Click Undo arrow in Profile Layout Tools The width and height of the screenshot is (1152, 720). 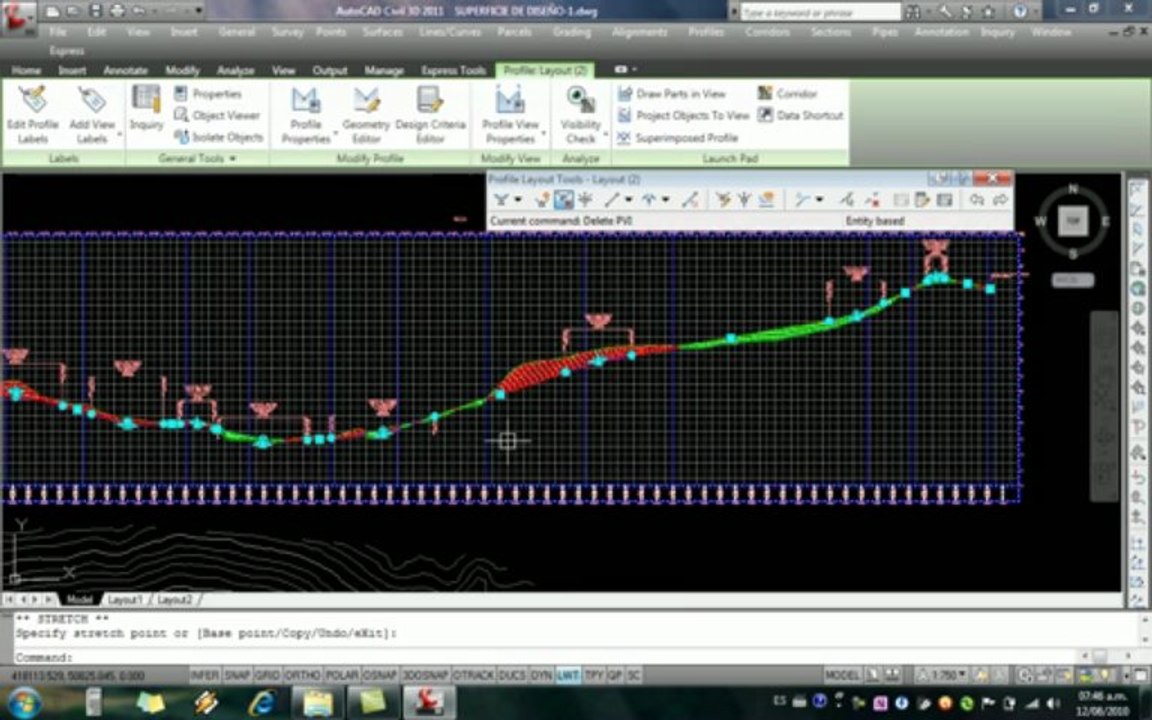point(976,199)
